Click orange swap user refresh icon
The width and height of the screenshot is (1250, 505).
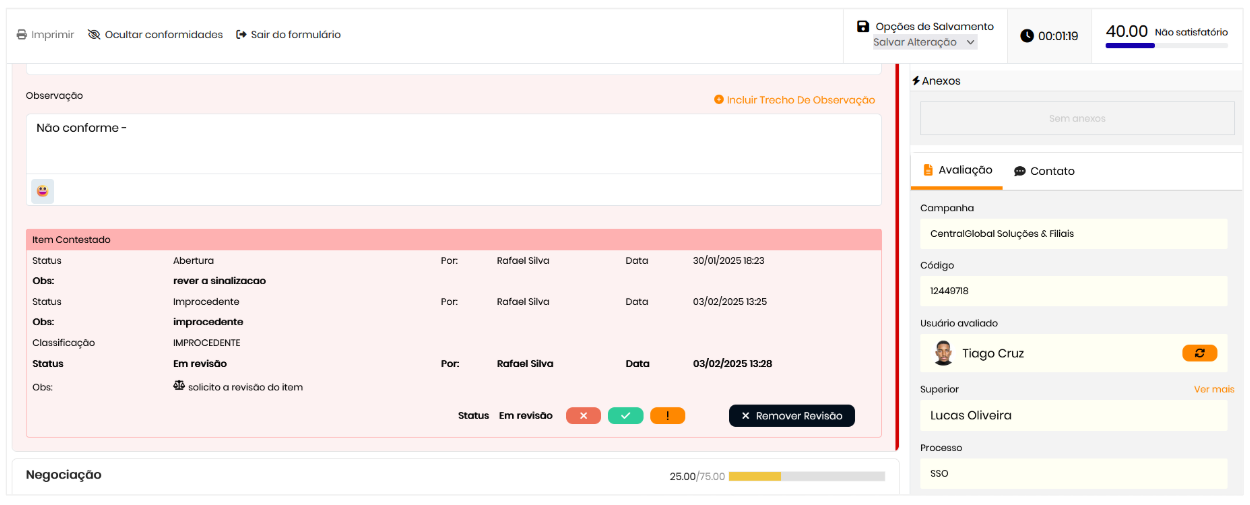click(1199, 353)
